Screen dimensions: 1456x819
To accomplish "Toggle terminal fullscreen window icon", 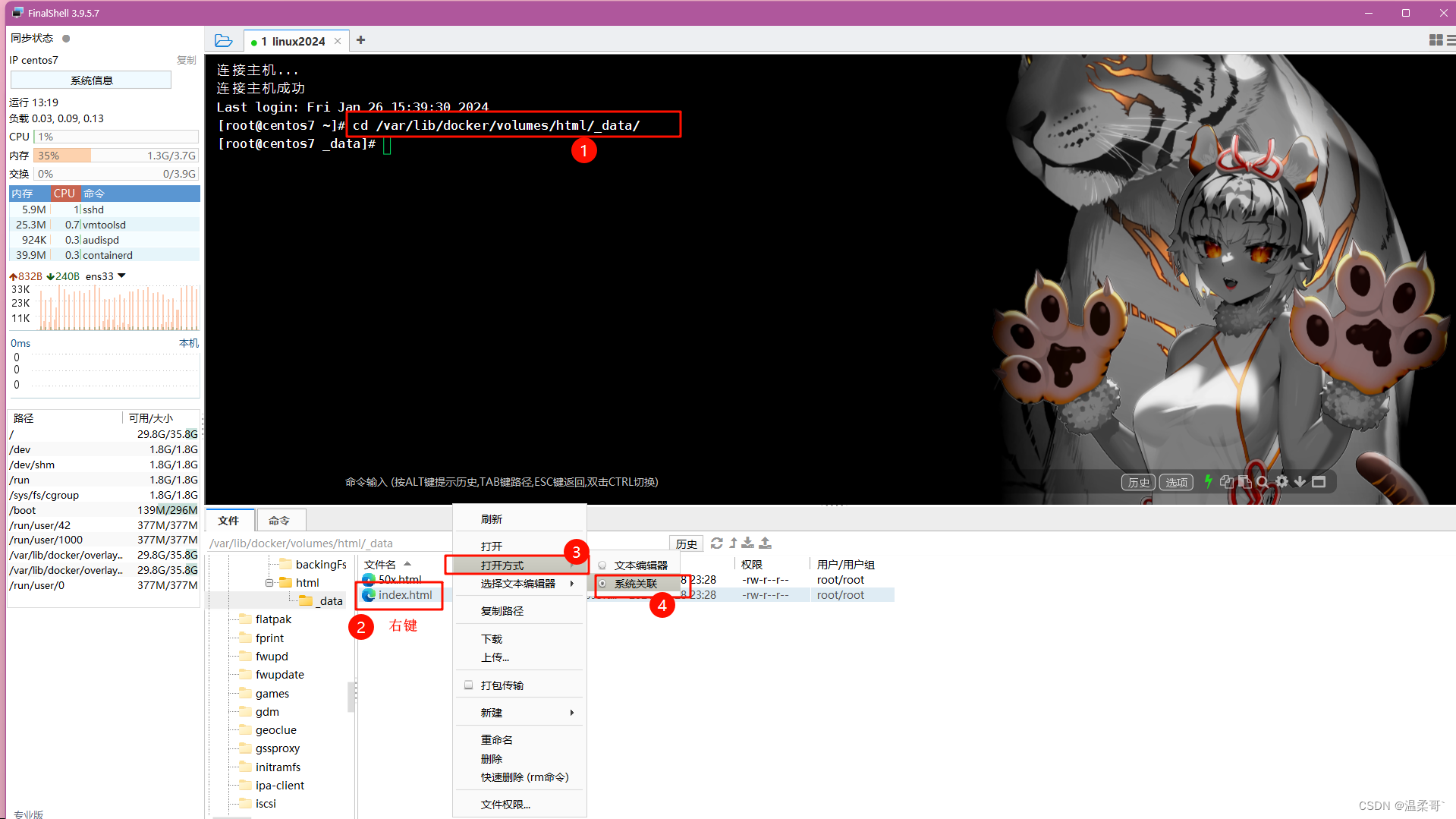I will coord(1319,481).
